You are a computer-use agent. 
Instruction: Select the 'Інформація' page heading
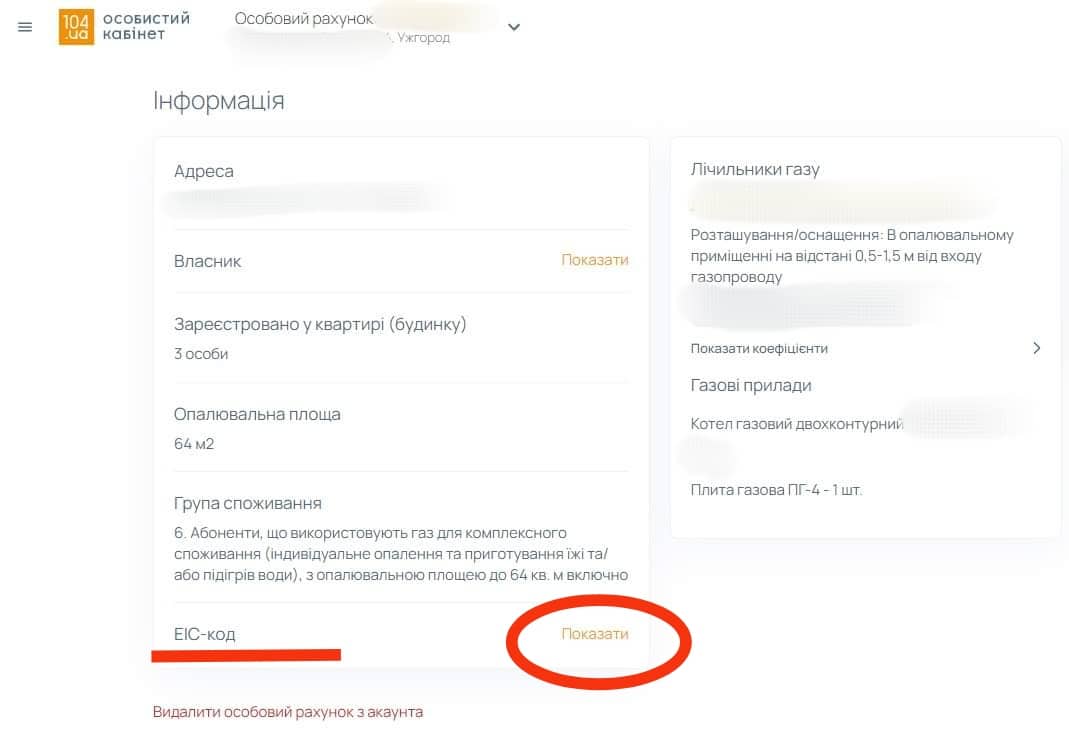click(x=218, y=101)
